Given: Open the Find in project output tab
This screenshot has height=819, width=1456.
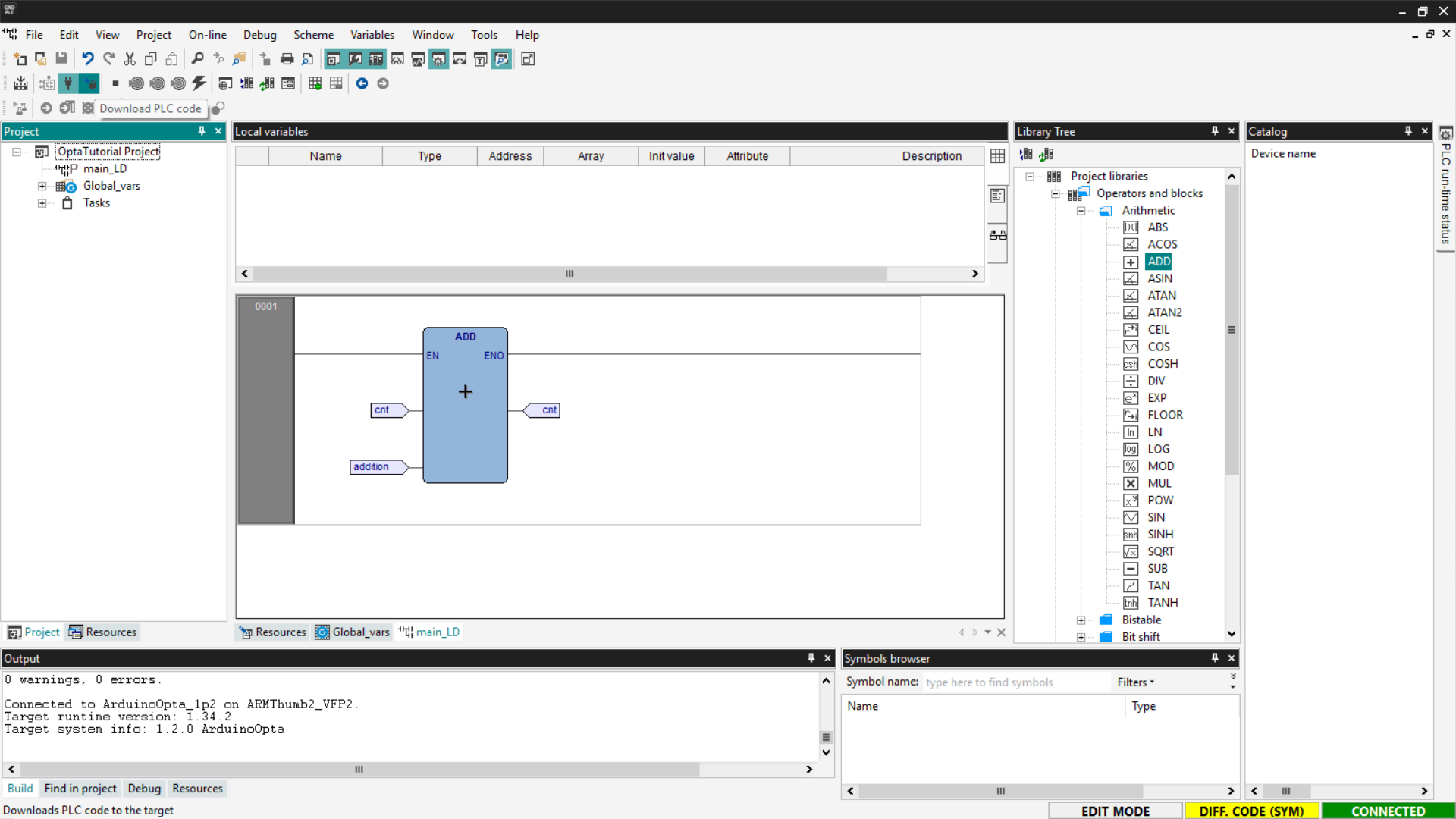Looking at the screenshot, I should tap(80, 789).
